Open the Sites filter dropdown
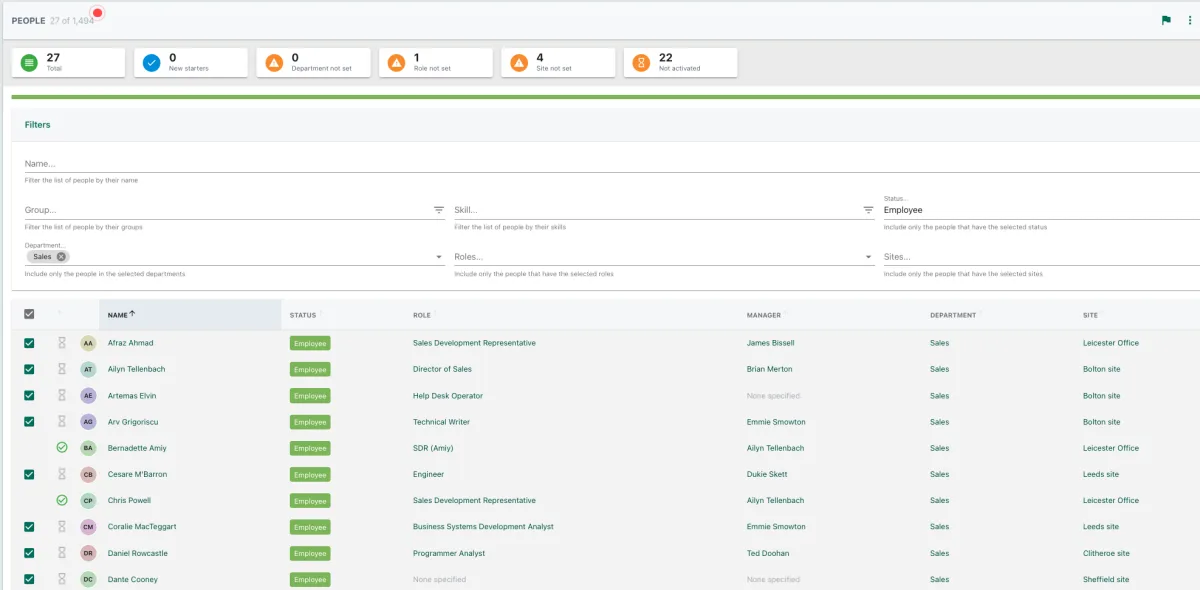 click(x=1041, y=257)
